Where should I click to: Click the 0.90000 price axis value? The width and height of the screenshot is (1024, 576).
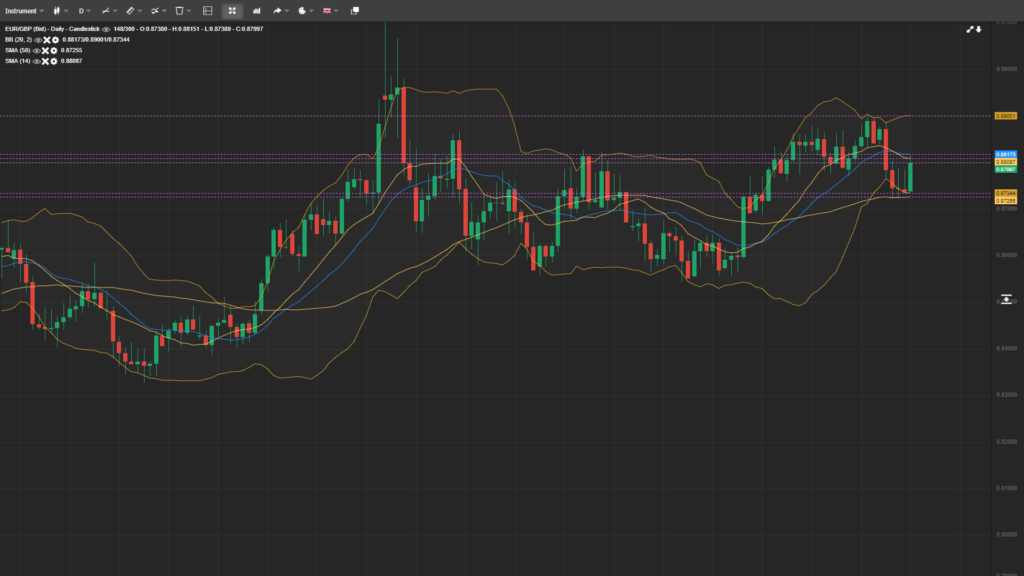(x=1006, y=69)
